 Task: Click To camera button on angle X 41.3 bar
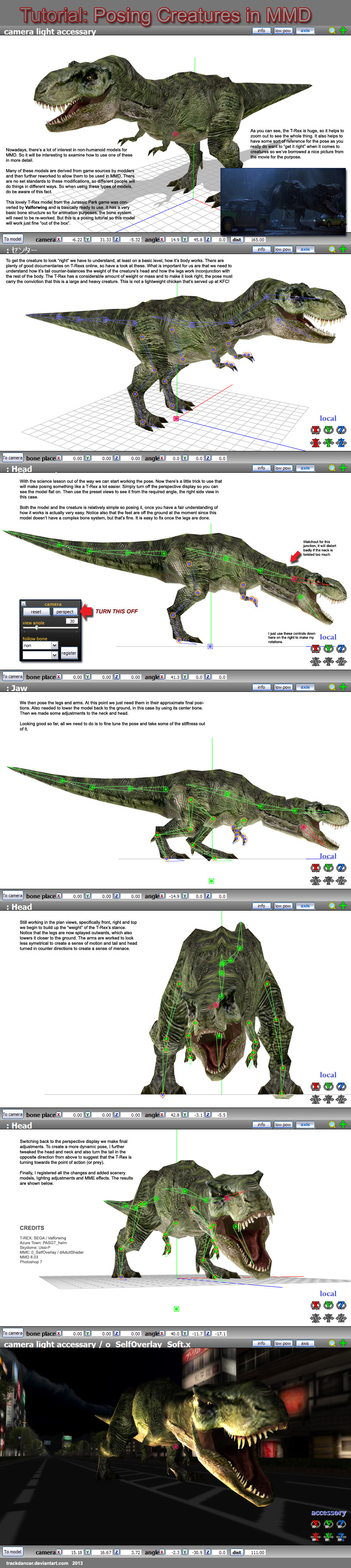(x=12, y=676)
